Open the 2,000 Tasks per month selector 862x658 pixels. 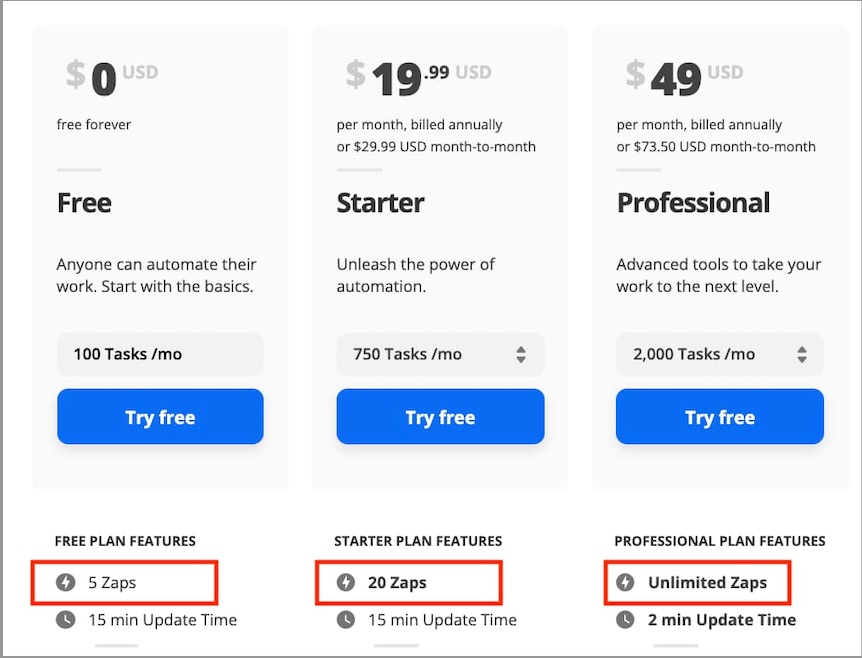(719, 354)
